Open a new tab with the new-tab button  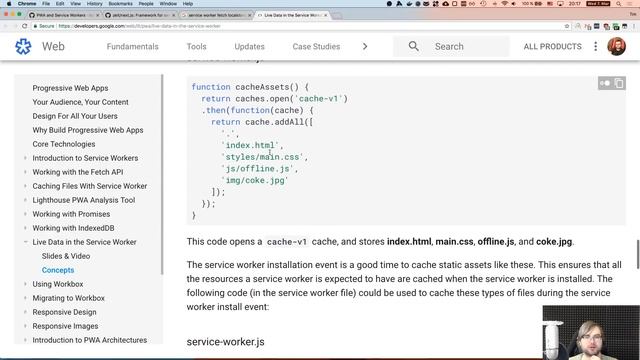[337, 16]
